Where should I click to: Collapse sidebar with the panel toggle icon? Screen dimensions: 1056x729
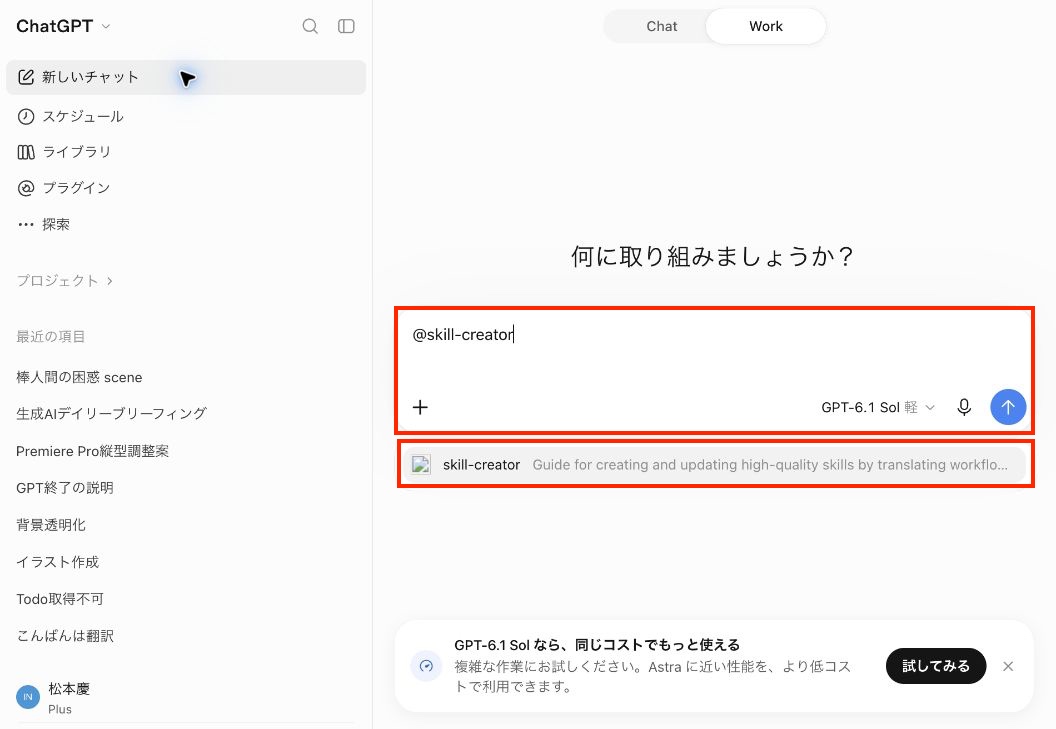[346, 26]
